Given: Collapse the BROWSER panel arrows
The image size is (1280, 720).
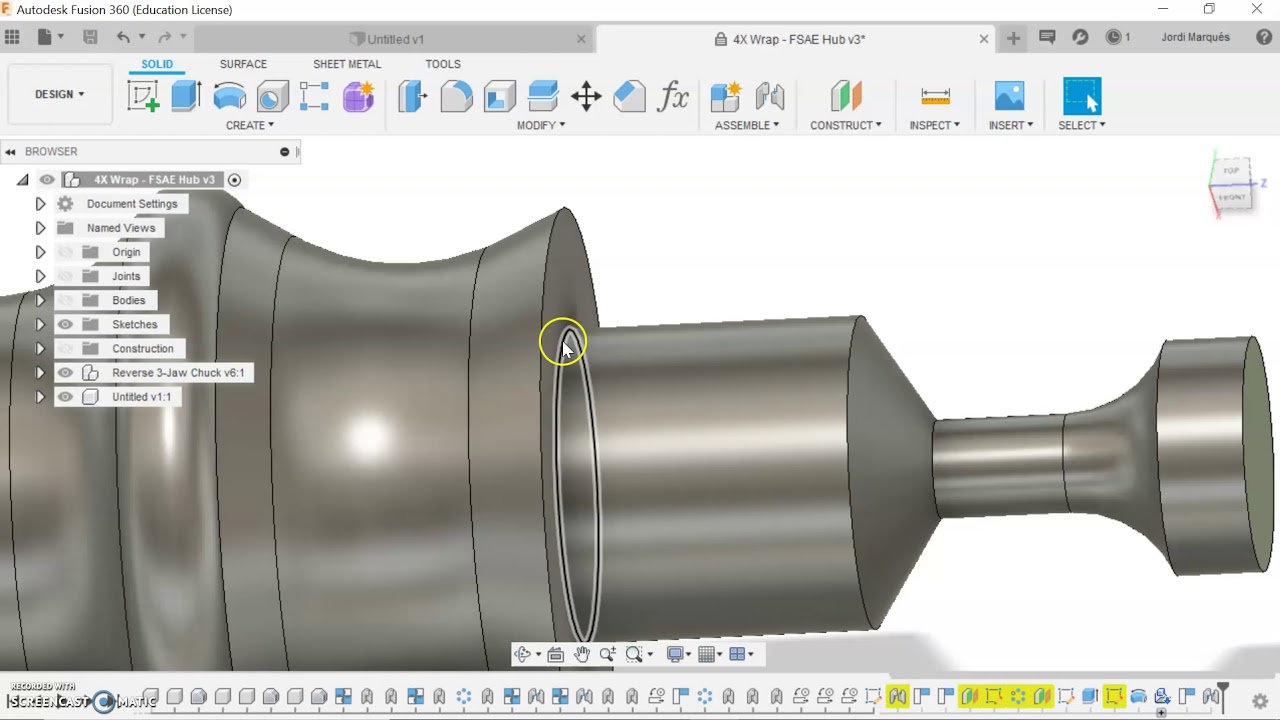Looking at the screenshot, I should pos(10,152).
